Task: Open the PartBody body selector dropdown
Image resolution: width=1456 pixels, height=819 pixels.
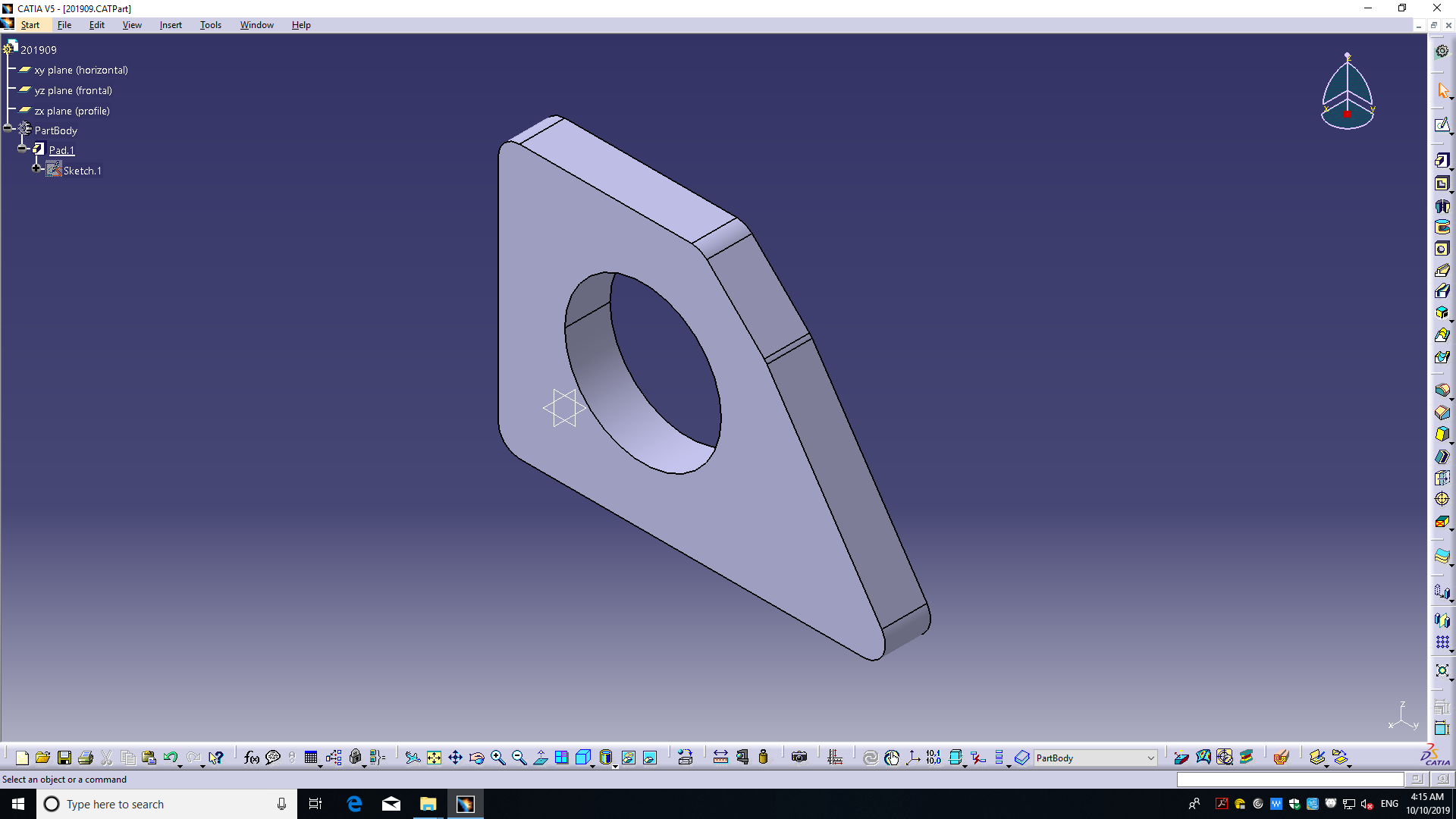Action: [1150, 758]
